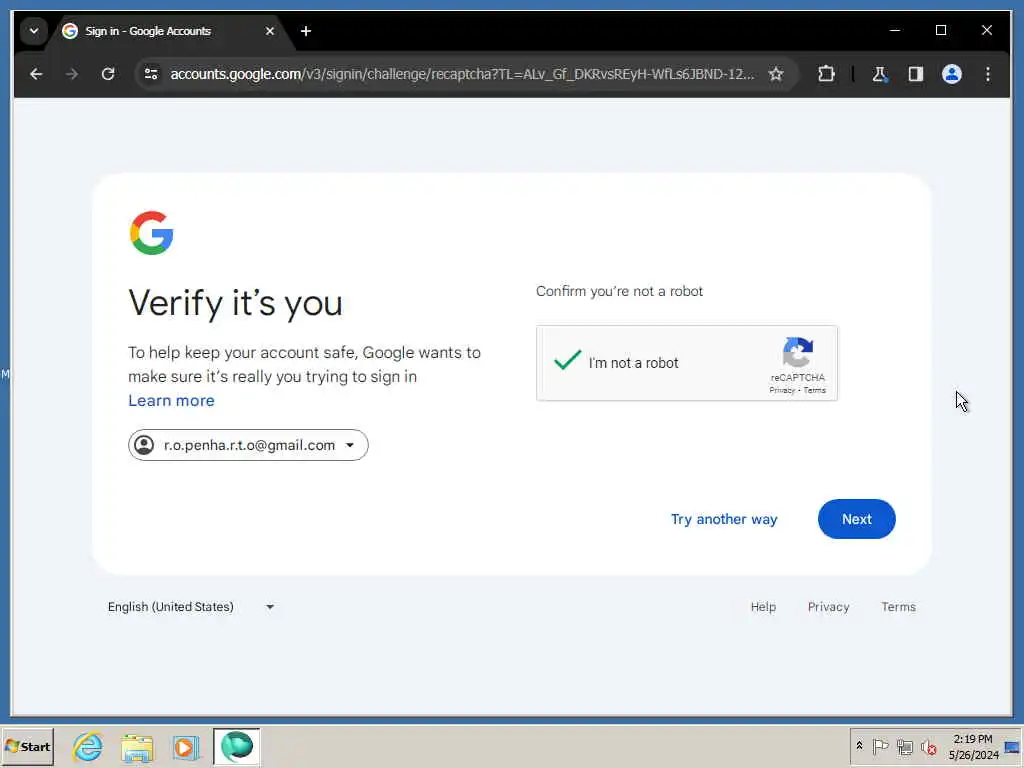This screenshot has height=768, width=1024.
Task: Go back using the browser back arrow
Action: pyautogui.click(x=36, y=74)
